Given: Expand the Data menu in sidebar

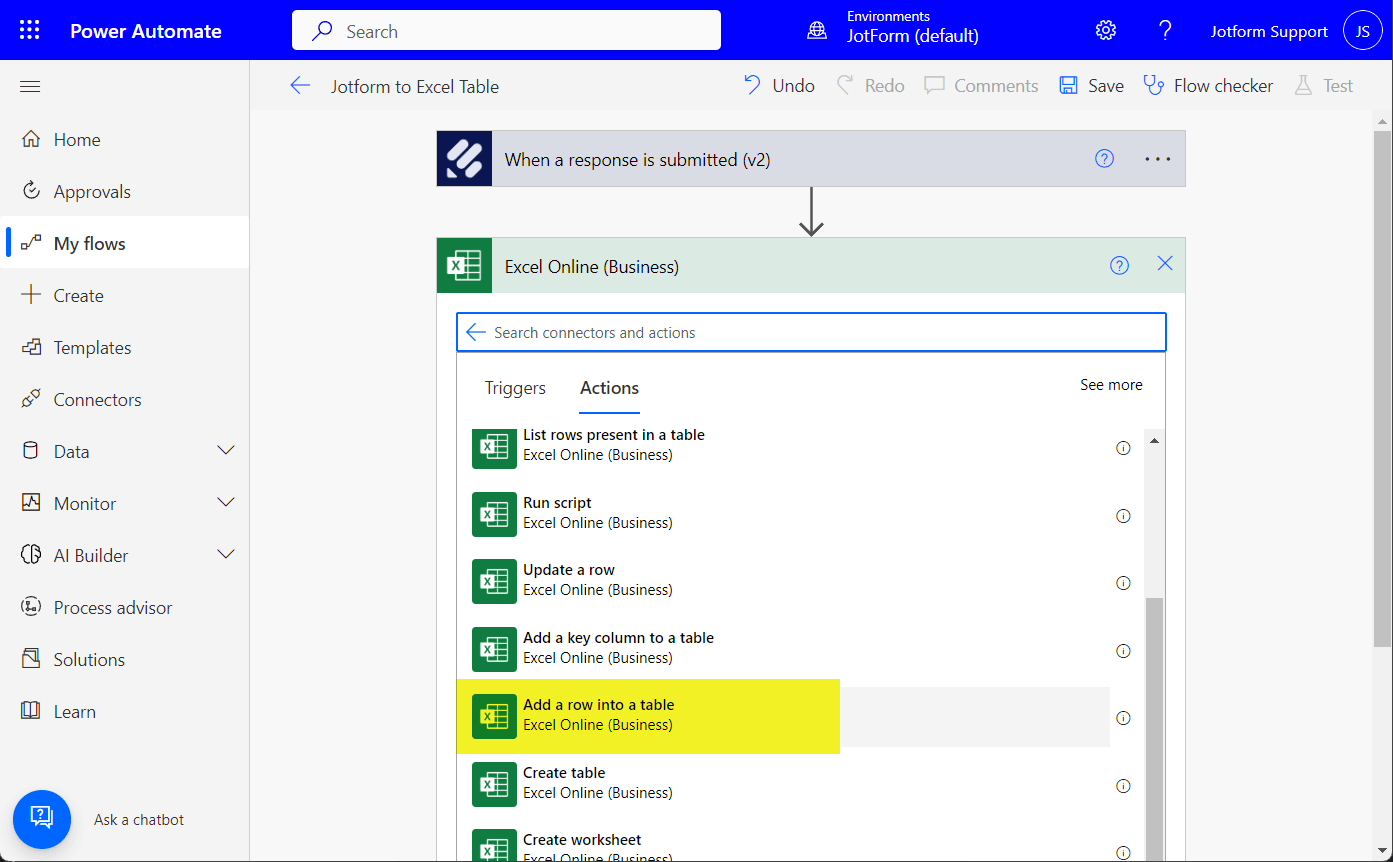Looking at the screenshot, I should coord(226,451).
